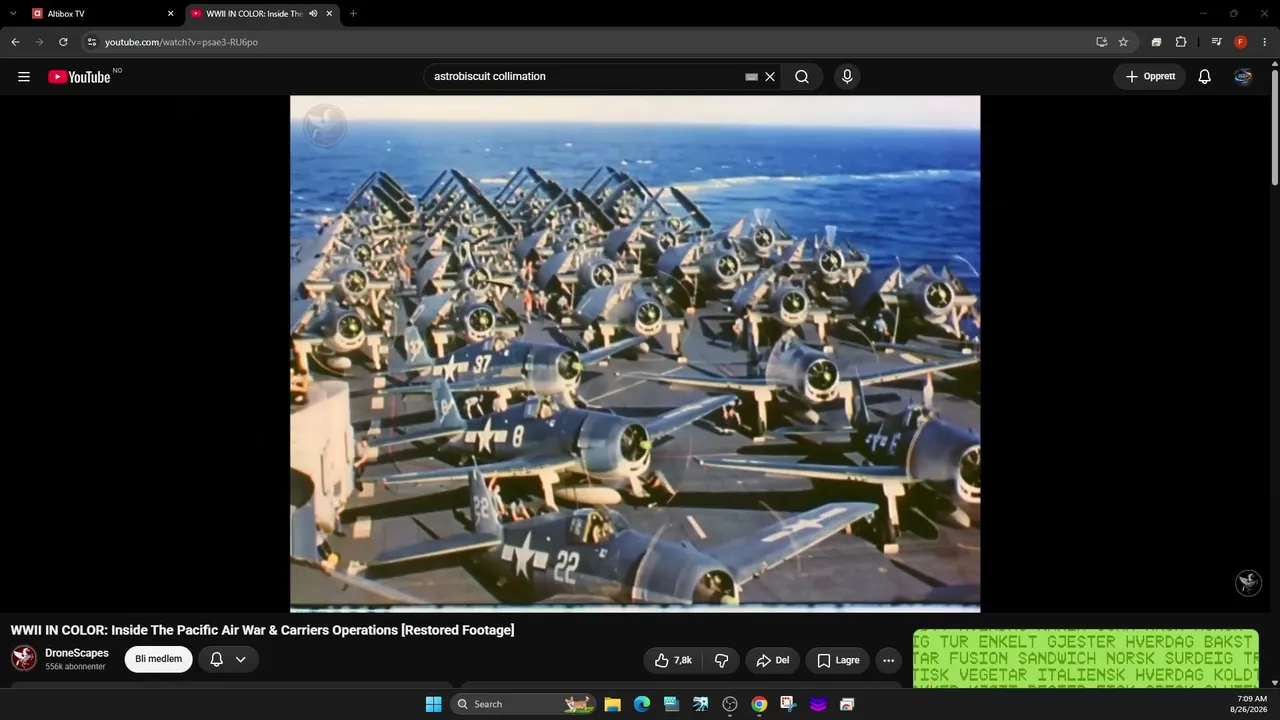
Task: Start voice search with the microphone
Action: [847, 77]
